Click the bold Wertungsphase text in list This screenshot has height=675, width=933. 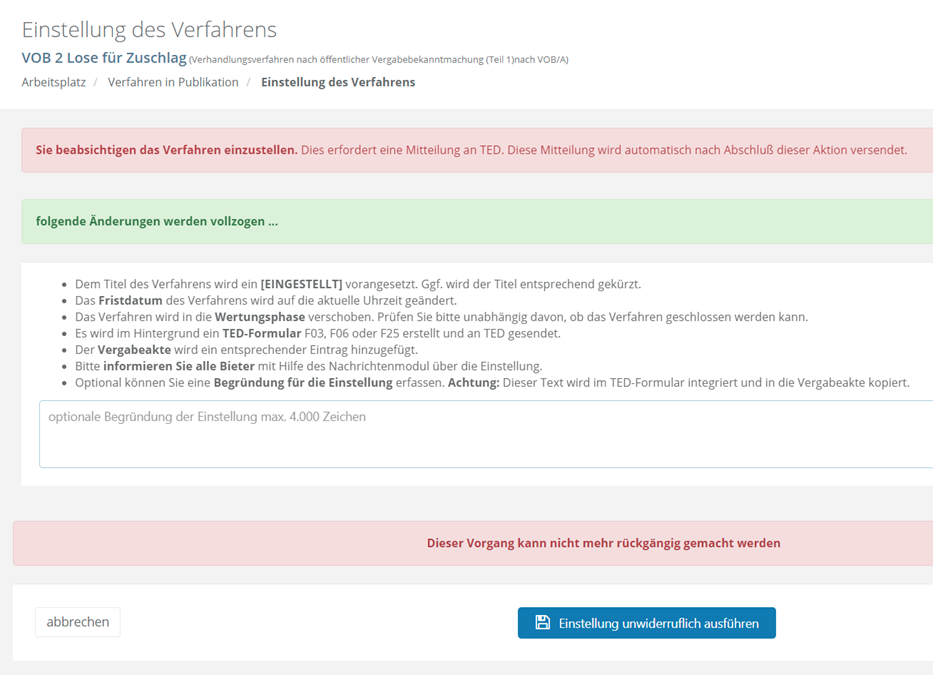point(260,317)
